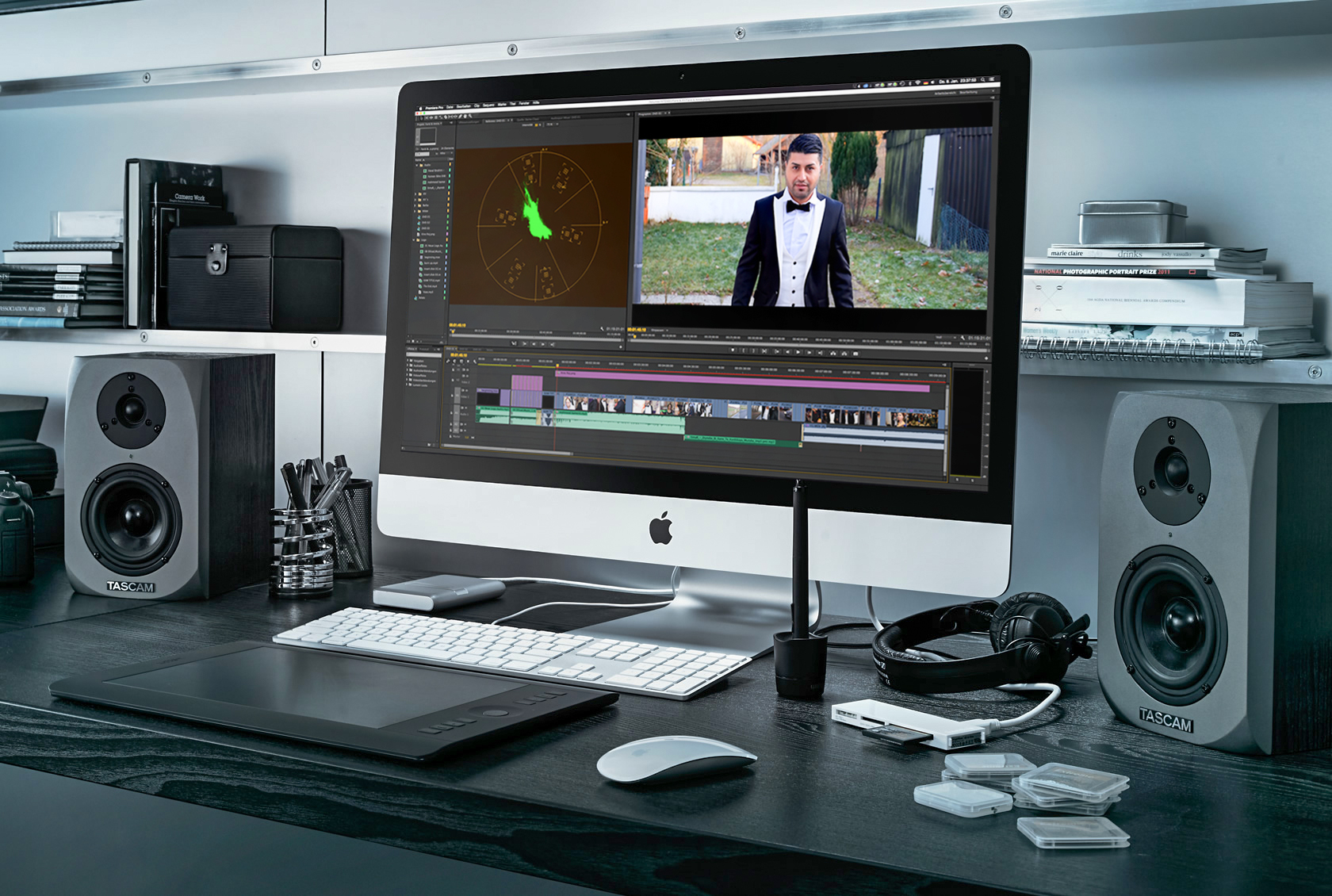The image size is (1332, 896).
Task: Click Export Frame camera icon in Program monitor
Action: (855, 353)
